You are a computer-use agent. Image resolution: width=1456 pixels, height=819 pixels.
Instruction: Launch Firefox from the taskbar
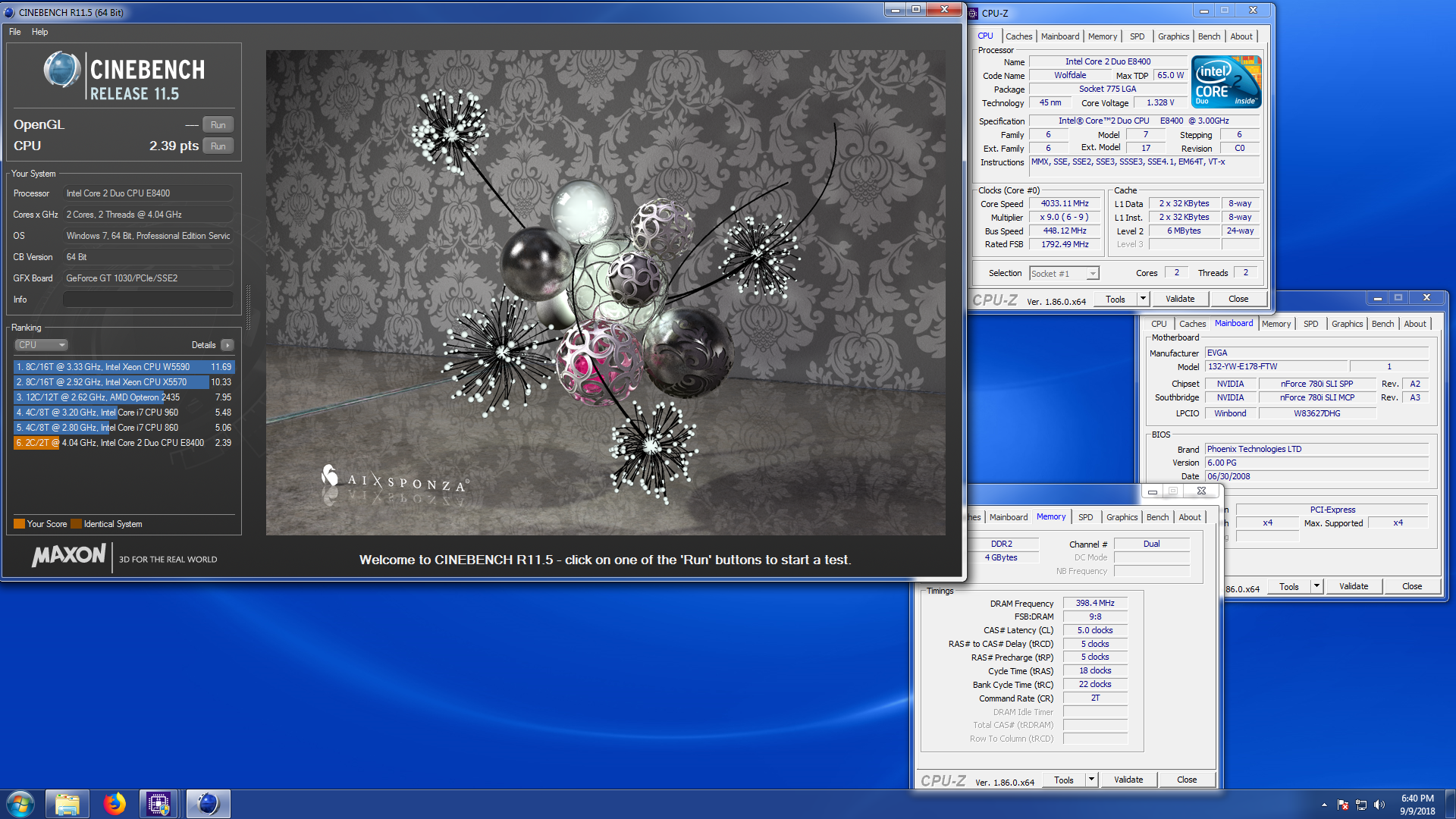[x=115, y=804]
